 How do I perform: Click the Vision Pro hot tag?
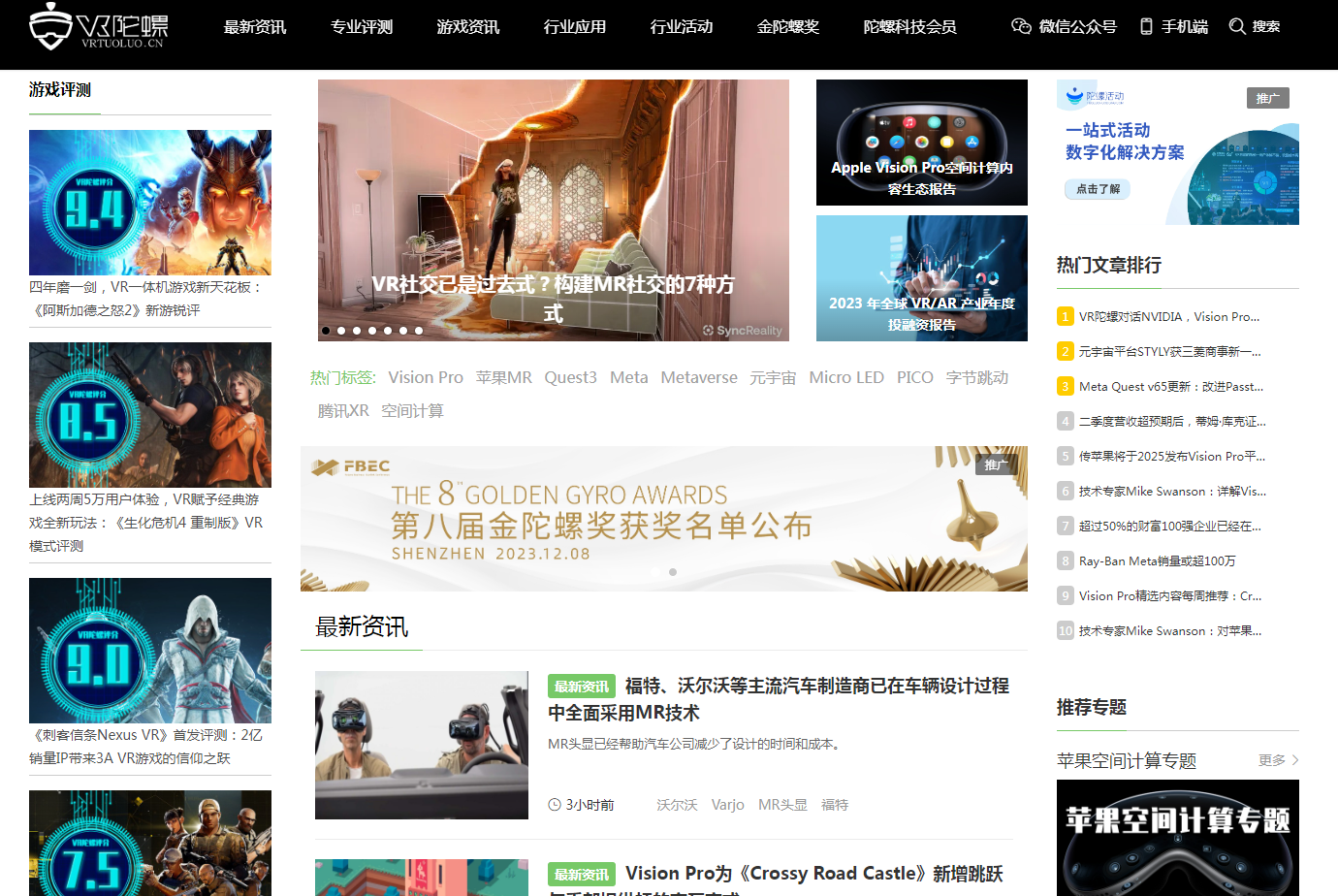(426, 377)
